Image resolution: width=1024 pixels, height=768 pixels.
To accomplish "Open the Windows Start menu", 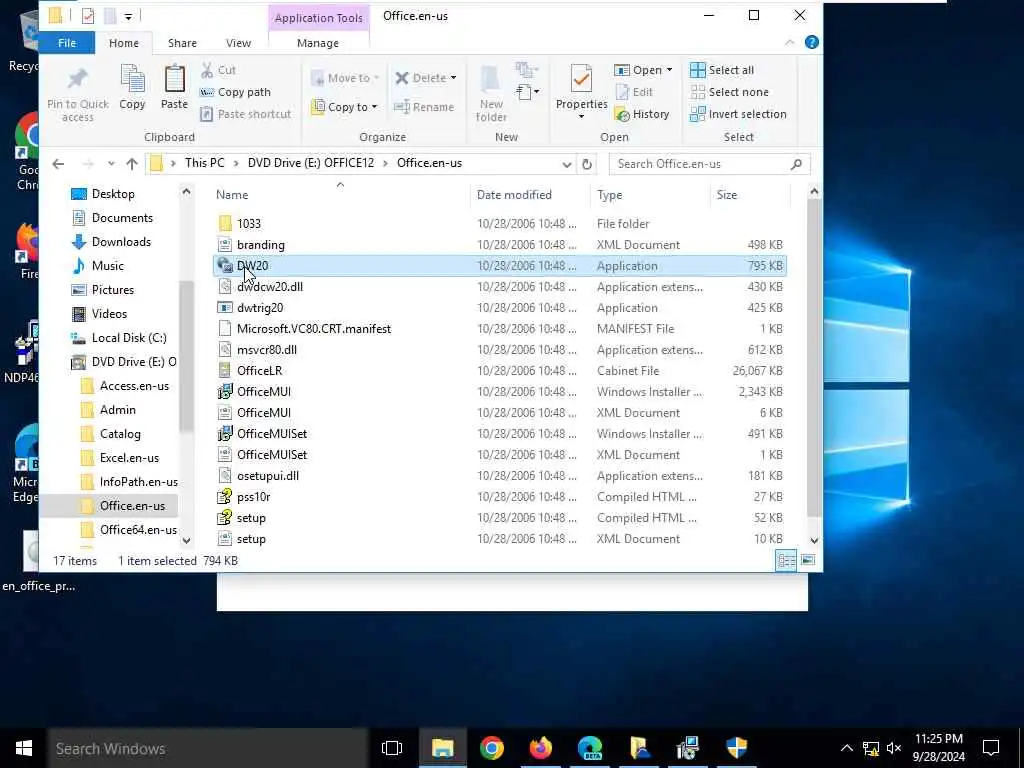I will tap(24, 748).
